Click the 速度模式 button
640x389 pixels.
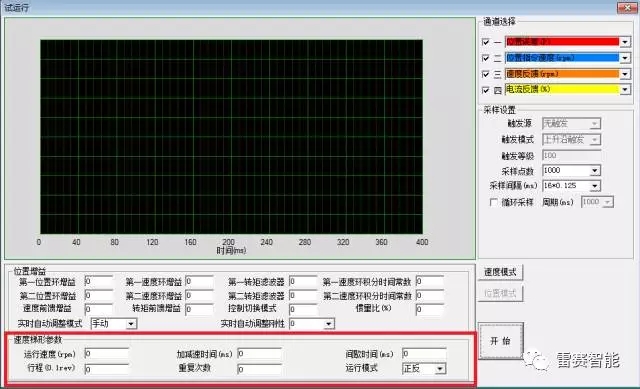coord(500,272)
